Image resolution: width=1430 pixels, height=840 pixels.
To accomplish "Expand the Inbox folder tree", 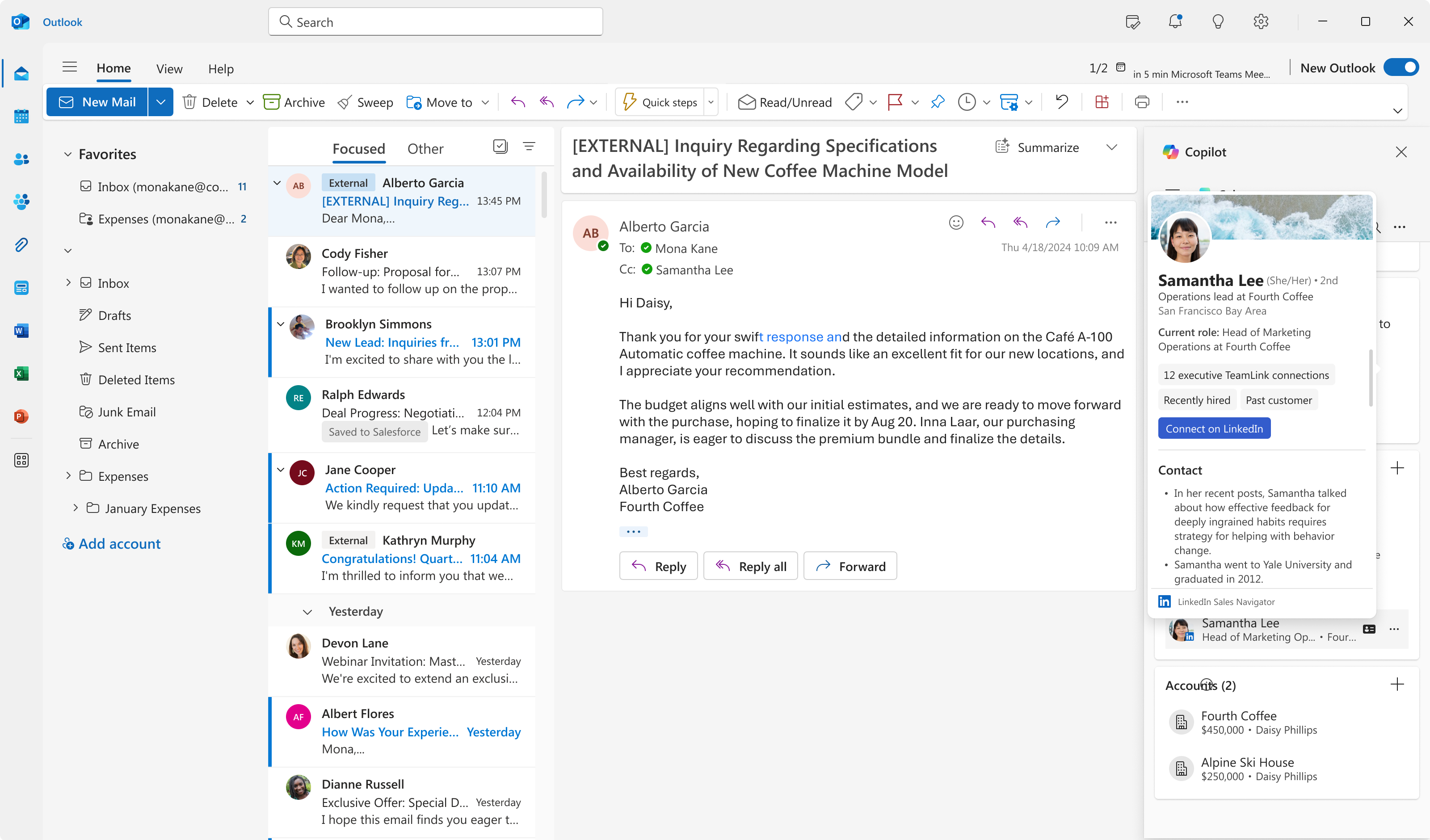I will (x=68, y=283).
